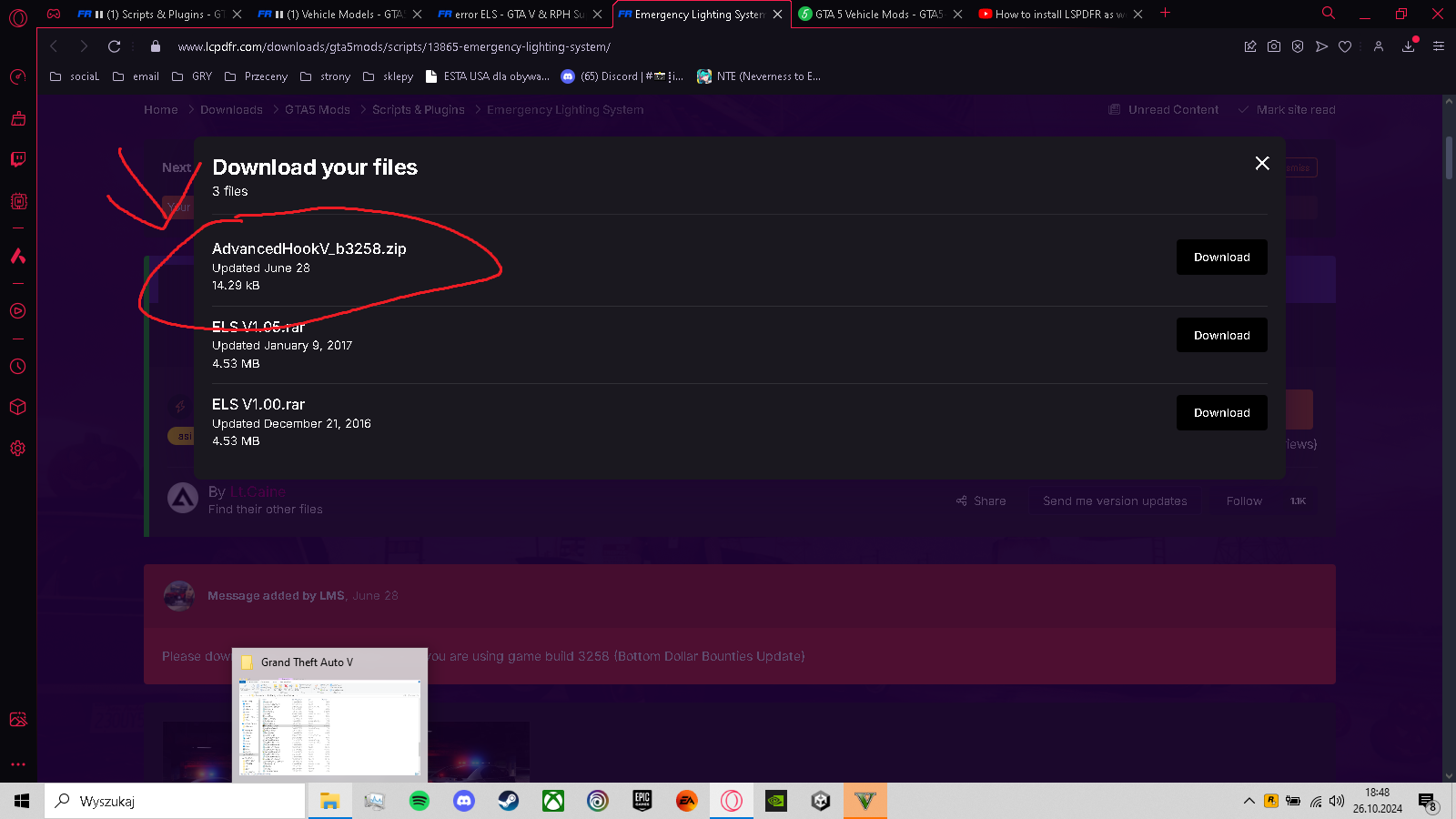The image size is (1456, 819).
Task: Open the GX Cleaner icon in sidebar
Action: pos(18,118)
